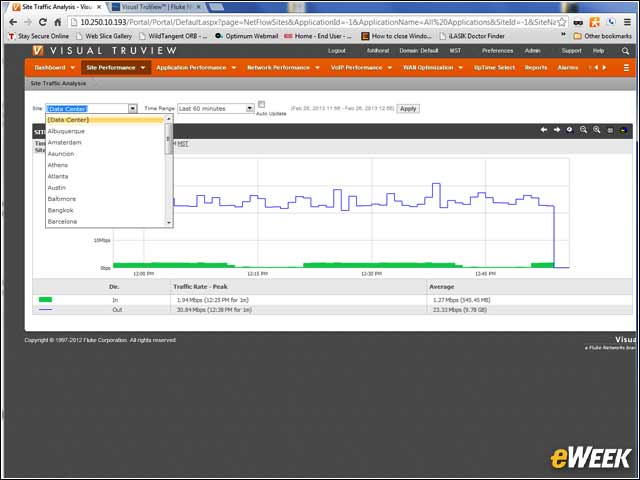Close the Site Traffic Analysis tab
Image resolution: width=640 pixels, height=480 pixels.
point(99,7)
